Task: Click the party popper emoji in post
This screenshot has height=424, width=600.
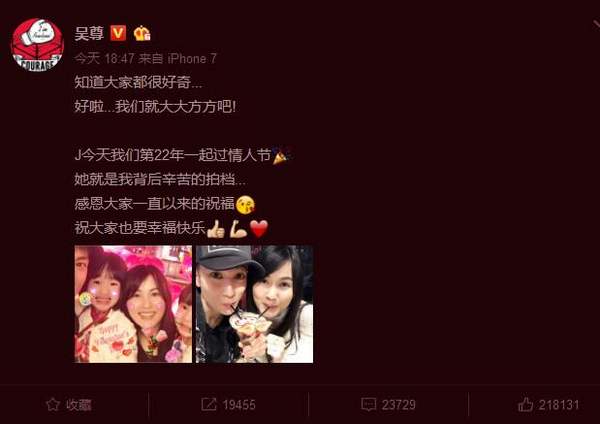Action: coord(281,155)
